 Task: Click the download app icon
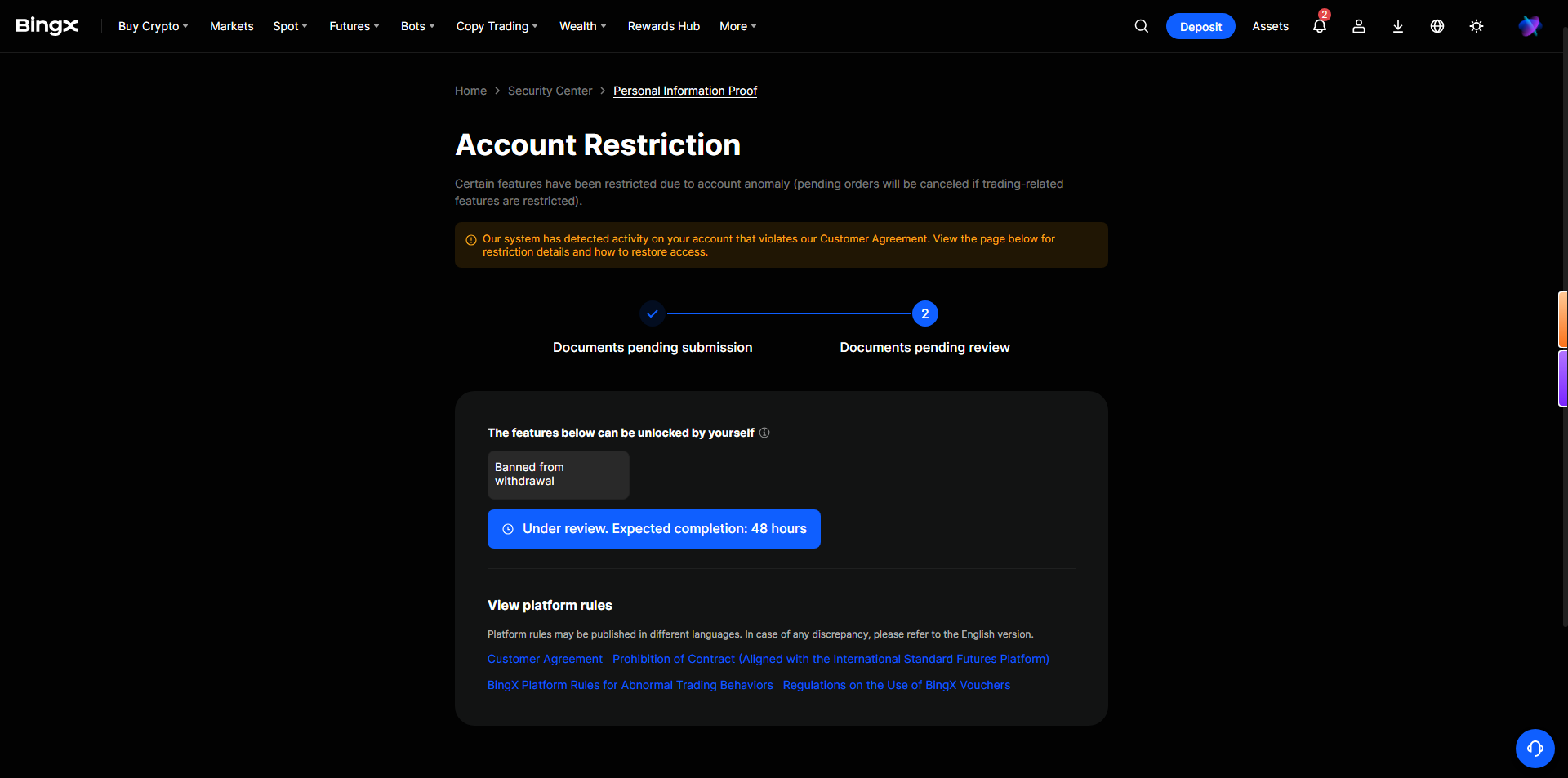(1398, 26)
